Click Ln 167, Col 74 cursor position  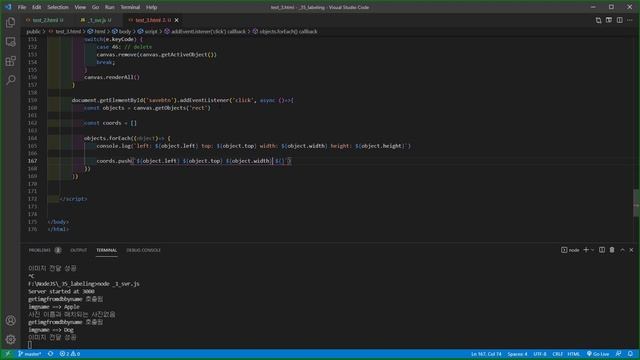(486, 354)
